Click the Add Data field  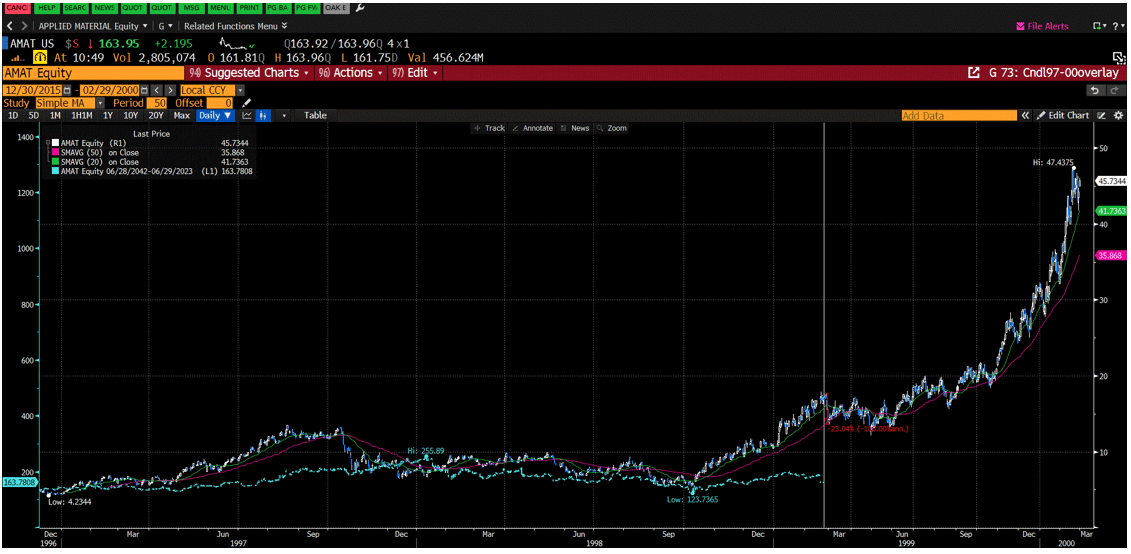click(959, 115)
